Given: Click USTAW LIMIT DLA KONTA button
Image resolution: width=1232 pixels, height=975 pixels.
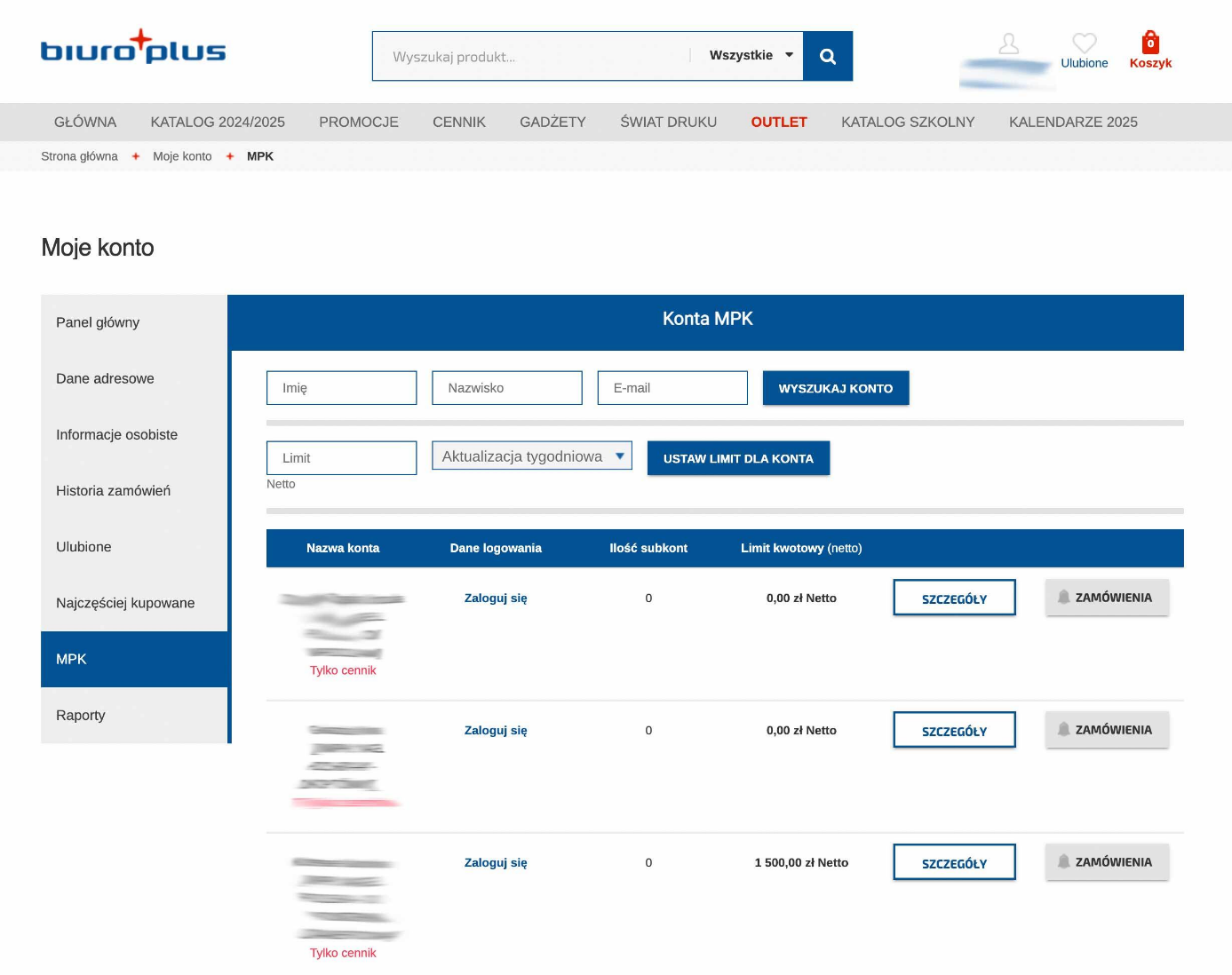Looking at the screenshot, I should pyautogui.click(x=738, y=458).
